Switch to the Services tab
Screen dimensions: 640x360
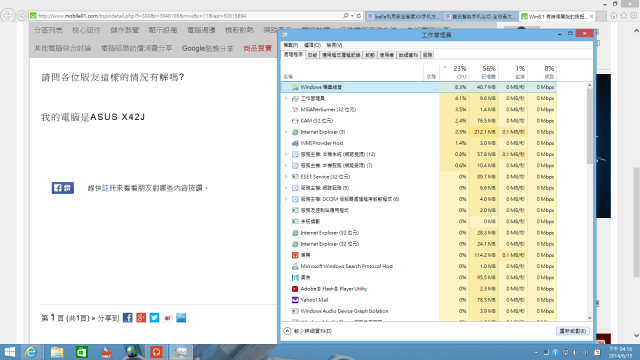(x=427, y=55)
